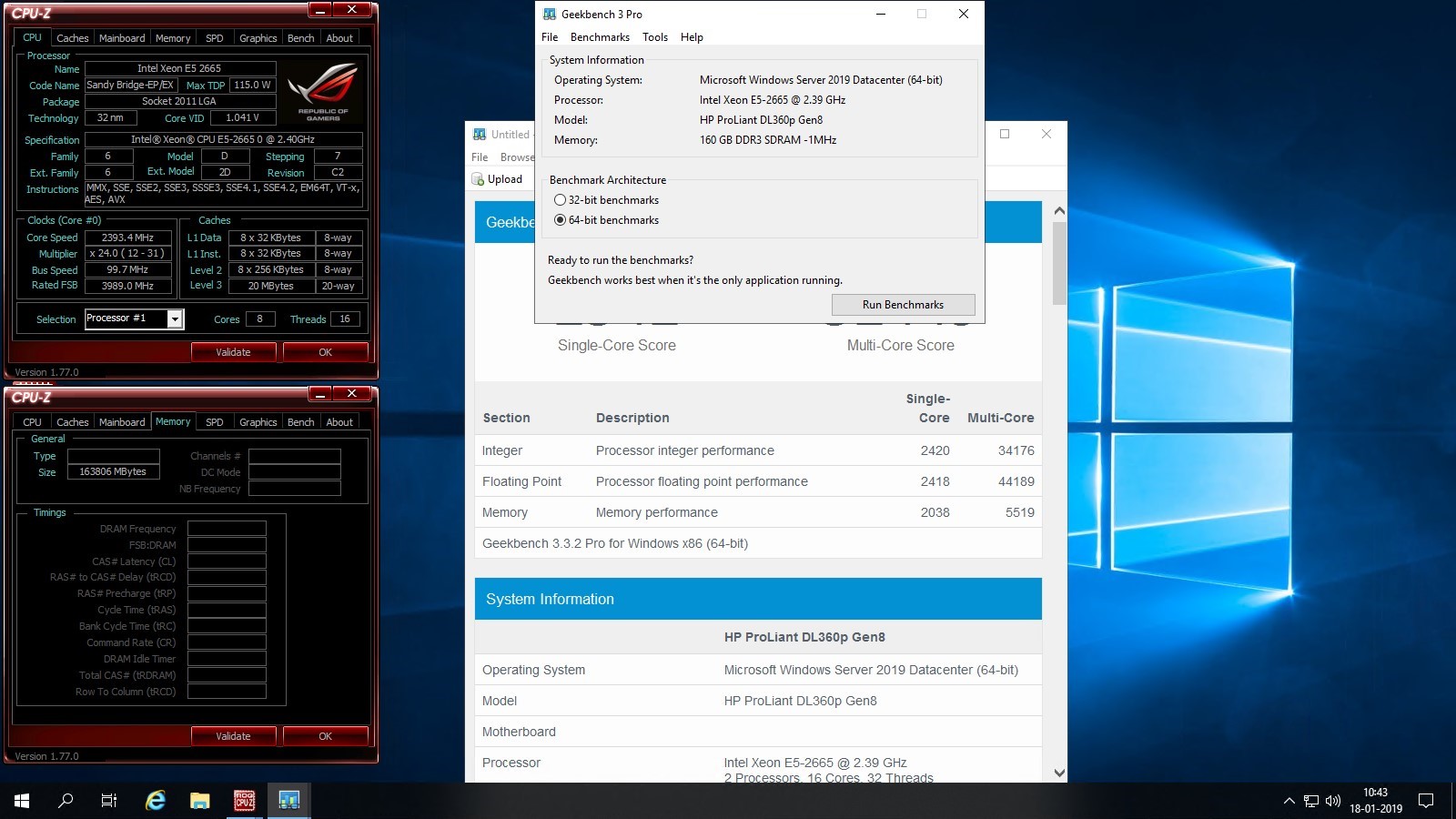Image resolution: width=1456 pixels, height=819 pixels.
Task: Switch to About tab in lower CPU-Z
Action: [339, 422]
